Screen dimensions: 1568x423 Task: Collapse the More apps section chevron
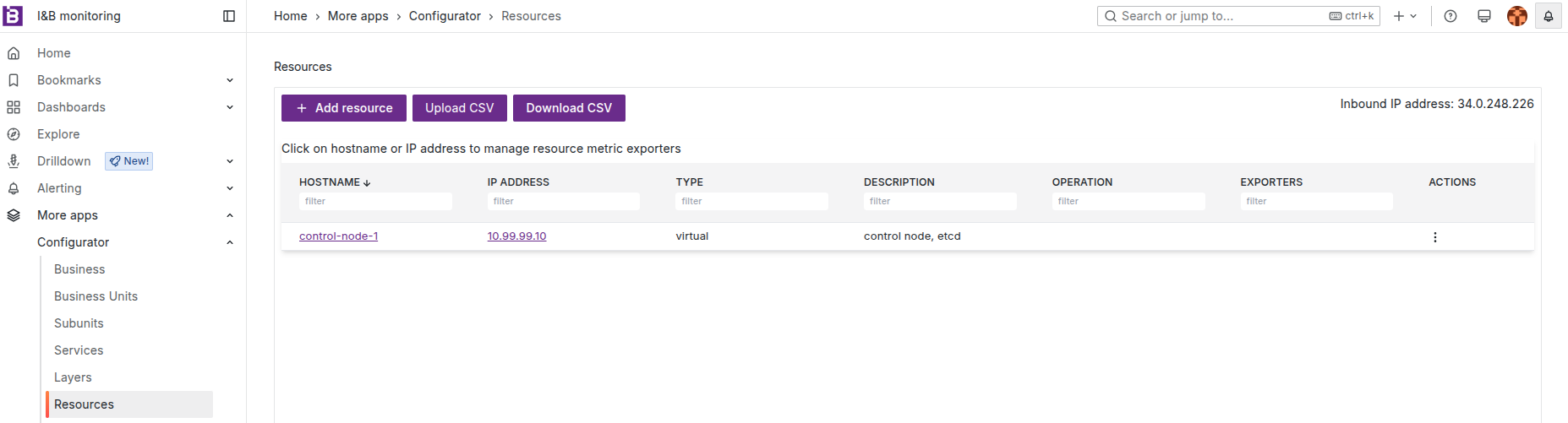click(x=230, y=215)
